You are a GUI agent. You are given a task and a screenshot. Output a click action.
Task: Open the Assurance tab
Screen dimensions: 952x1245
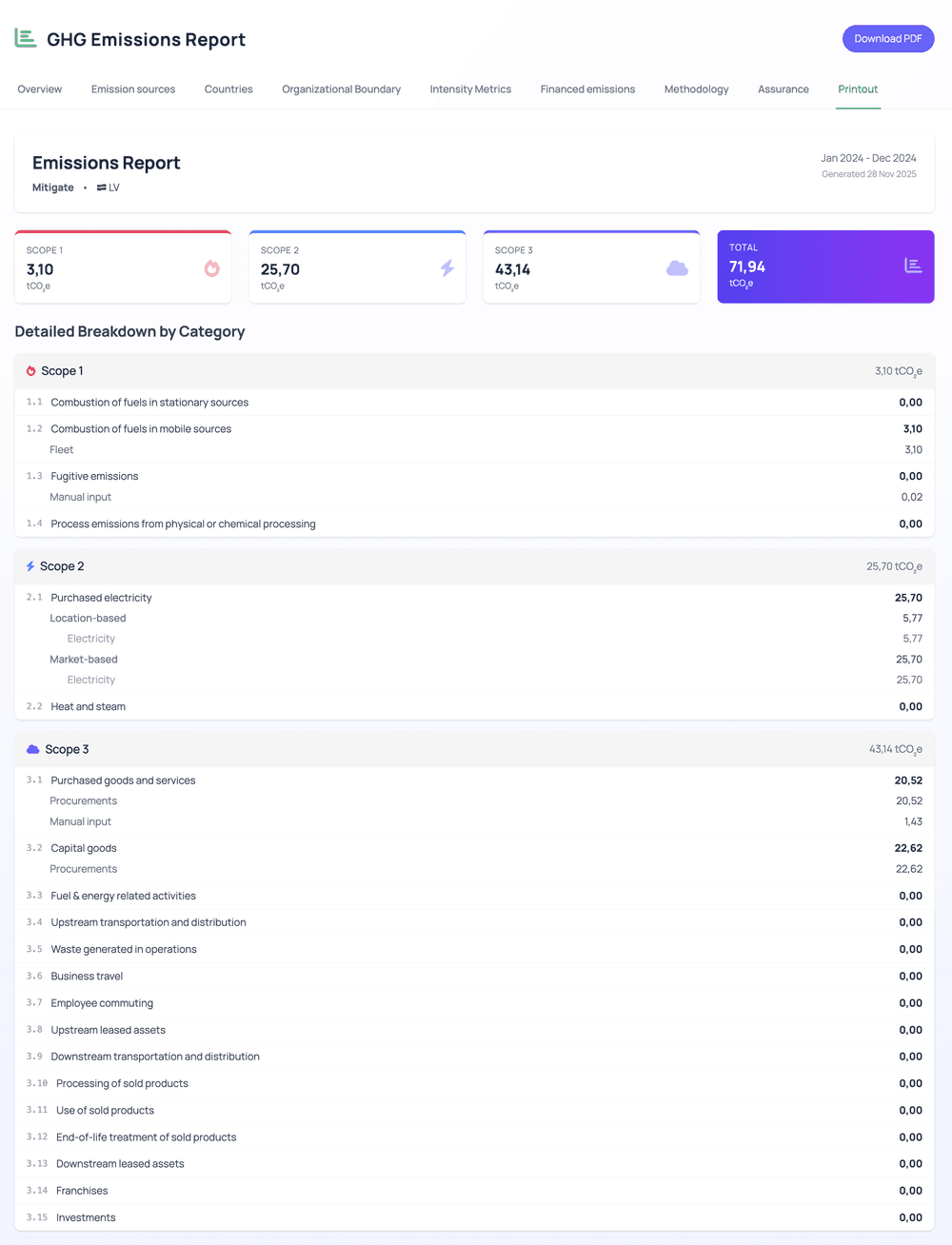click(x=783, y=89)
